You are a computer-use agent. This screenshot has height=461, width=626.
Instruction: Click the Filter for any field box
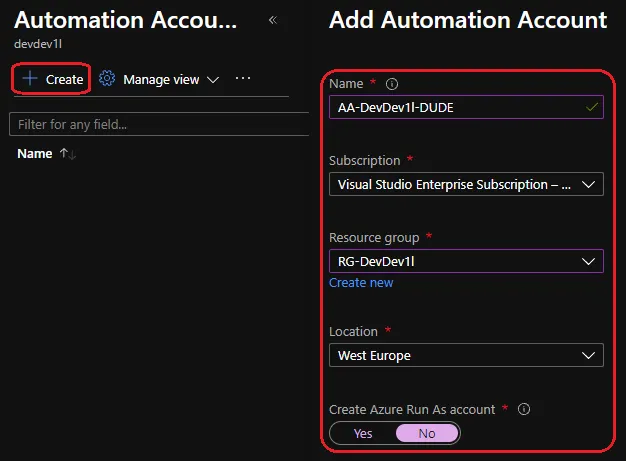[x=158, y=125]
